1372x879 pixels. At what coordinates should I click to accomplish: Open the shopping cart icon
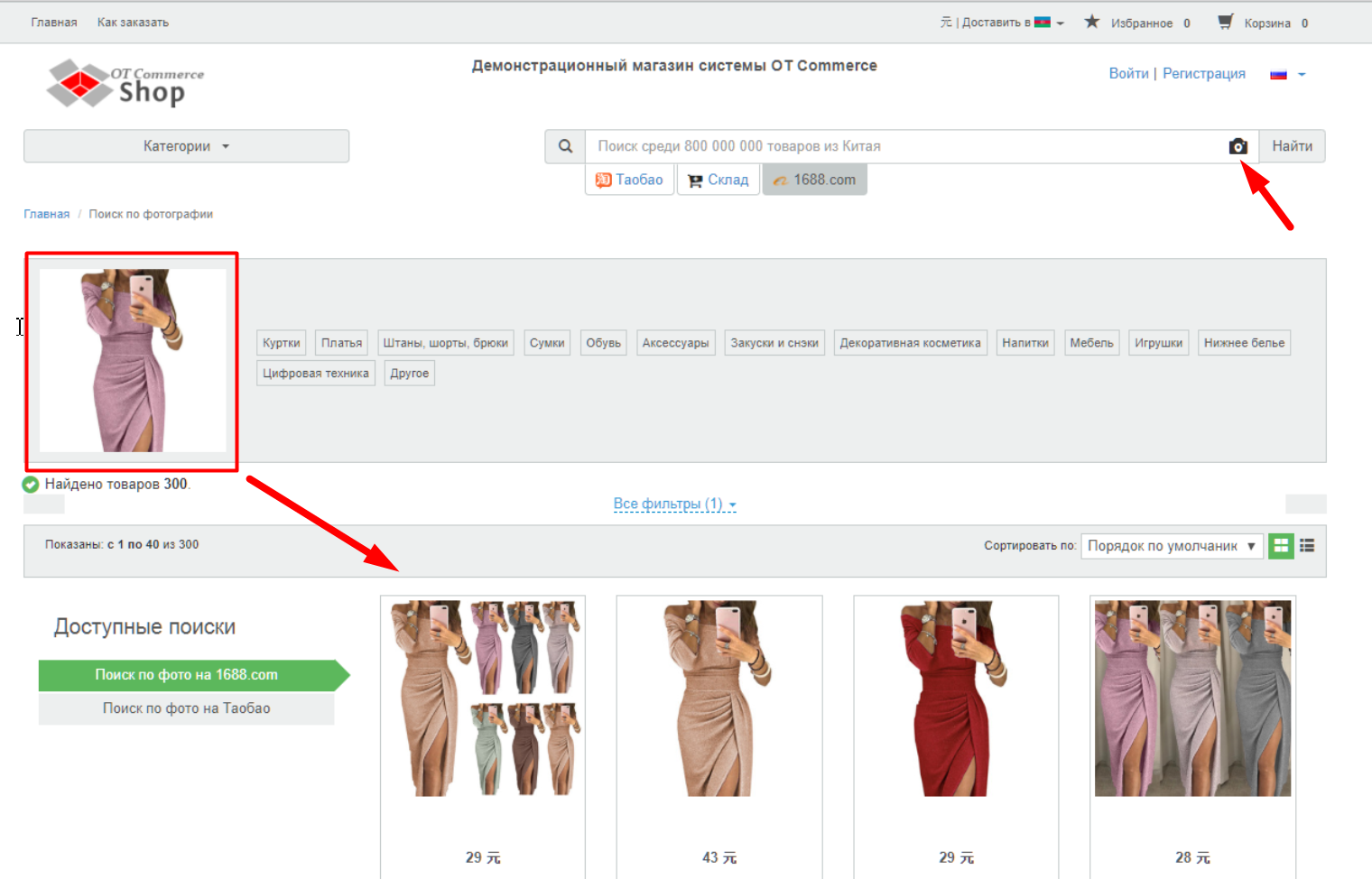1225,22
